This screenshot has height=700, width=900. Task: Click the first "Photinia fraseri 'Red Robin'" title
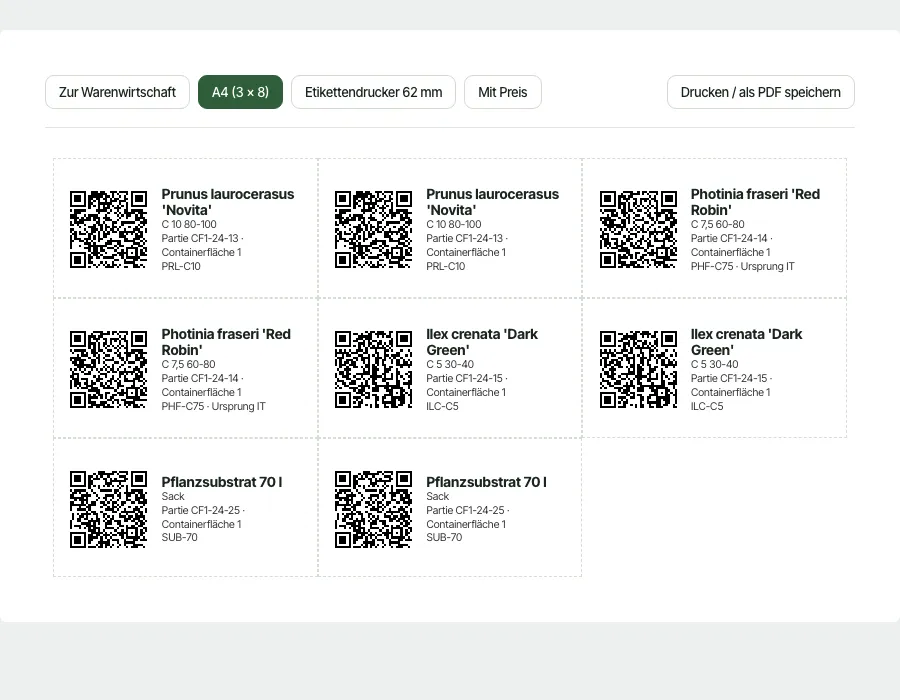coord(755,202)
